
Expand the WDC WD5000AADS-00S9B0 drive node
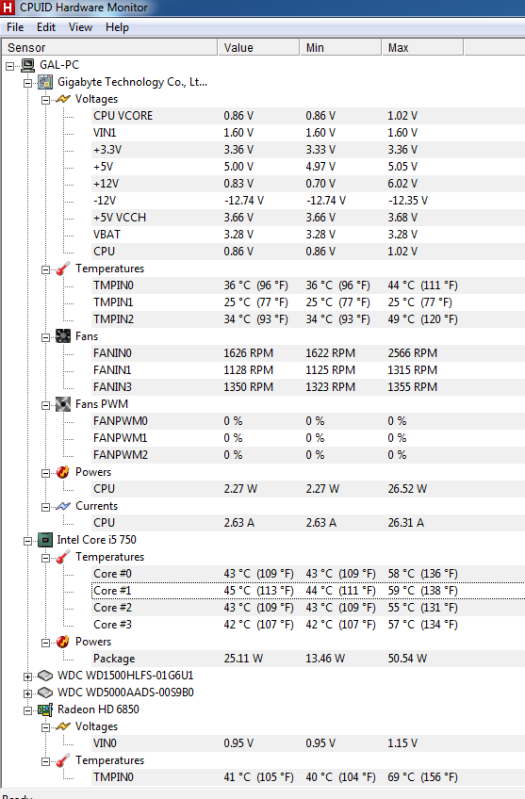tap(28, 693)
